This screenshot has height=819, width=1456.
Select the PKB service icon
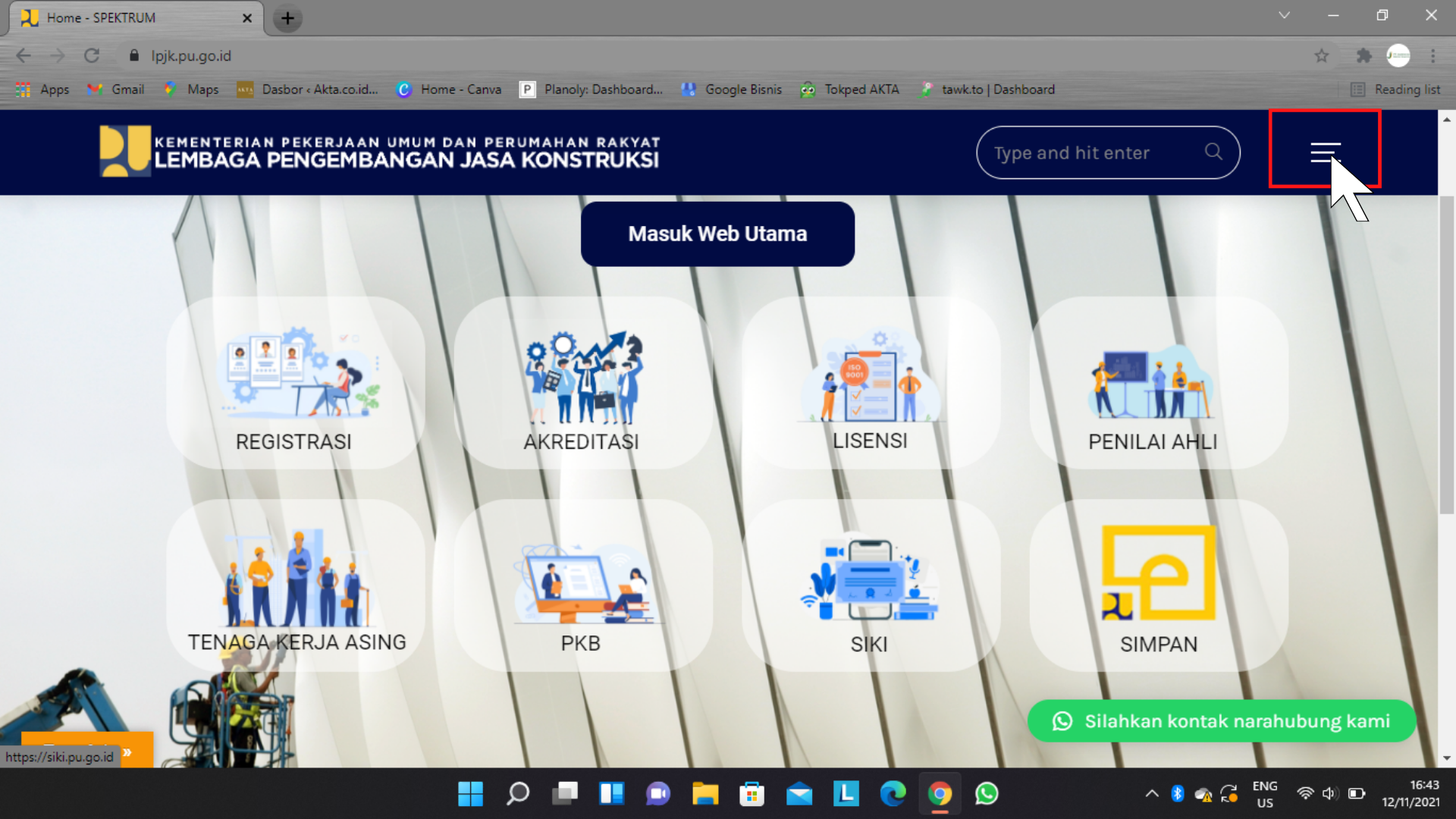coord(582,584)
